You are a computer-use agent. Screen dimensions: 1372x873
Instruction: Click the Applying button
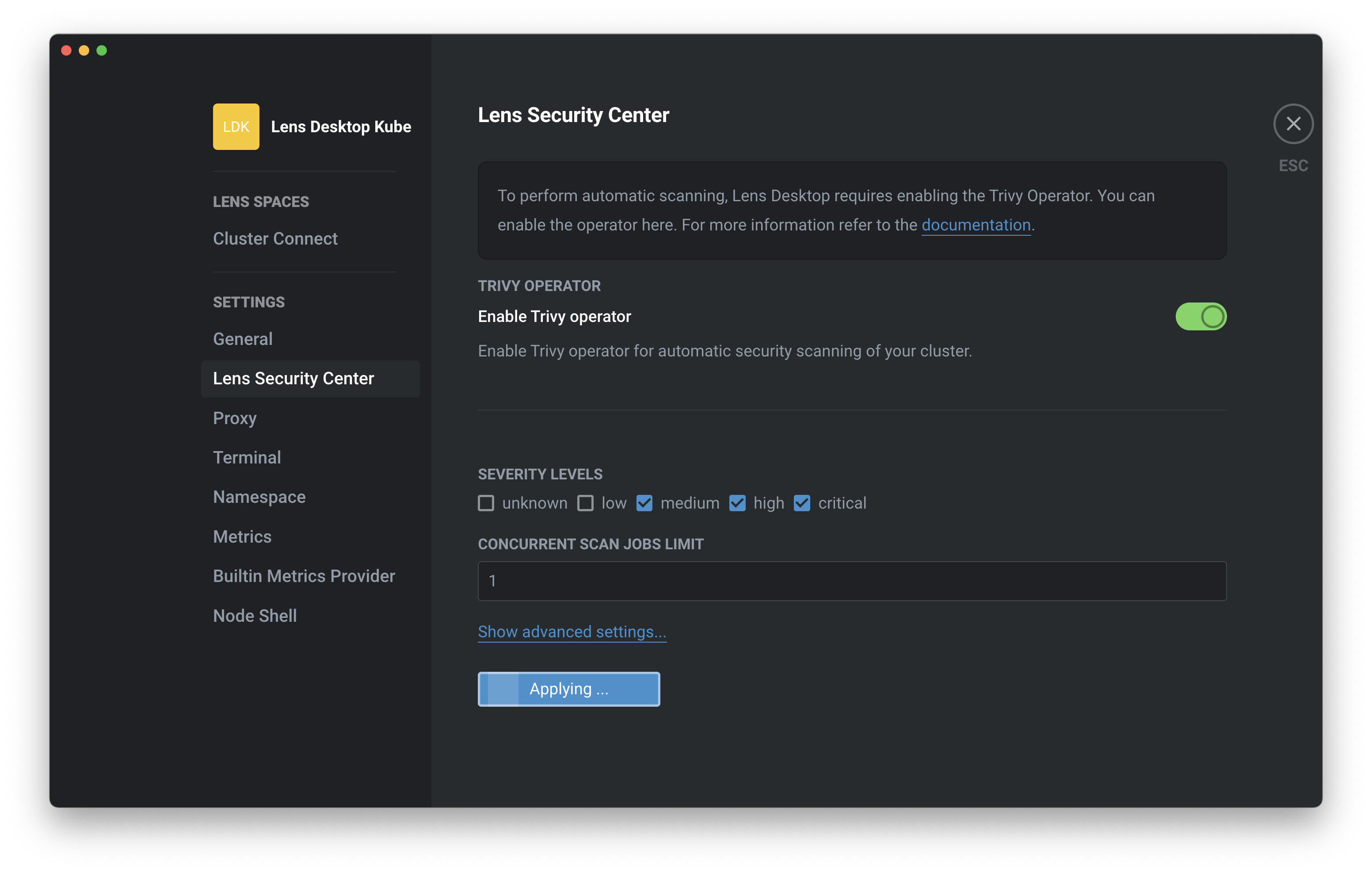[568, 689]
